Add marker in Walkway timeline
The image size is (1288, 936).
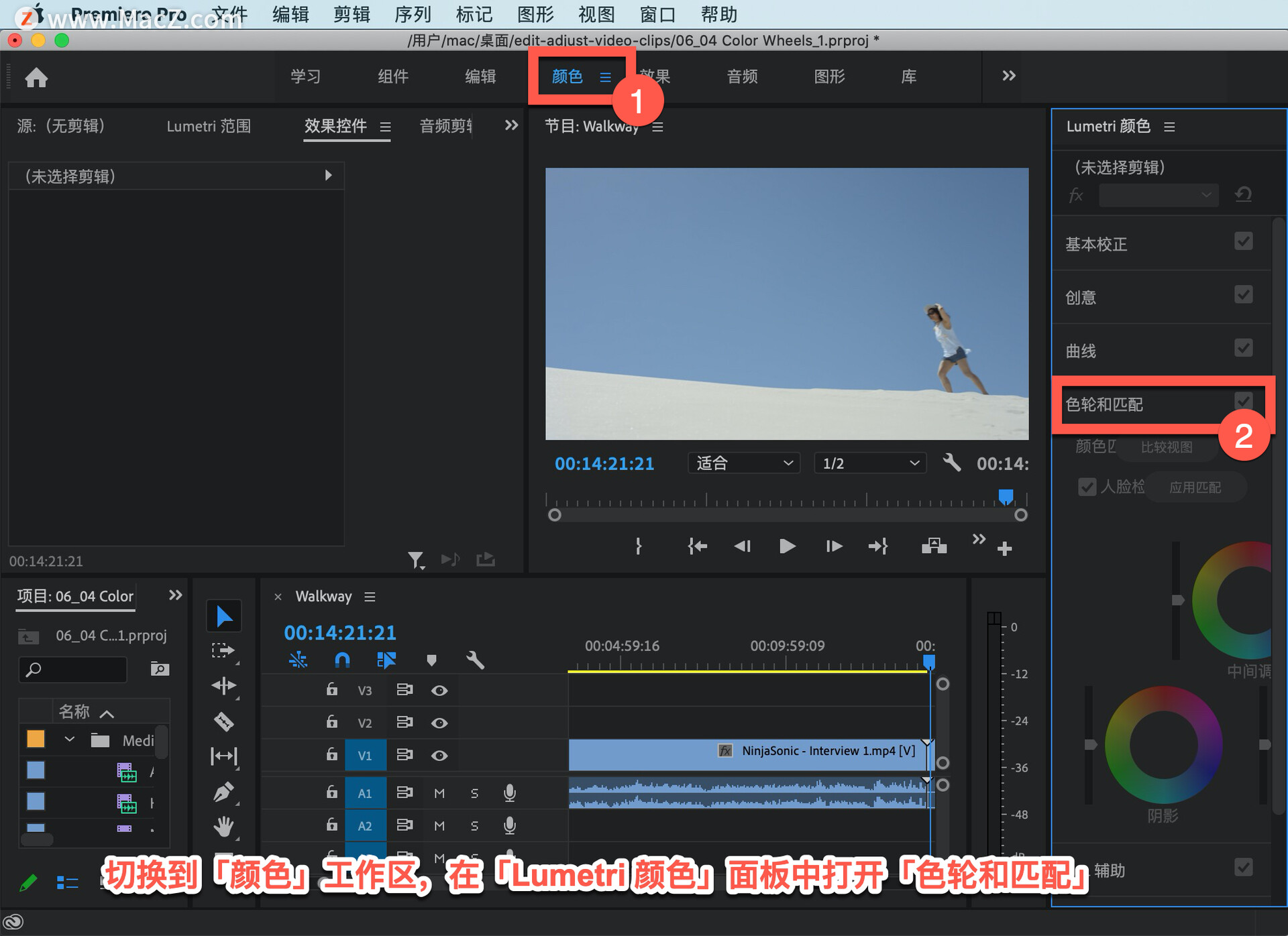pyautogui.click(x=431, y=660)
